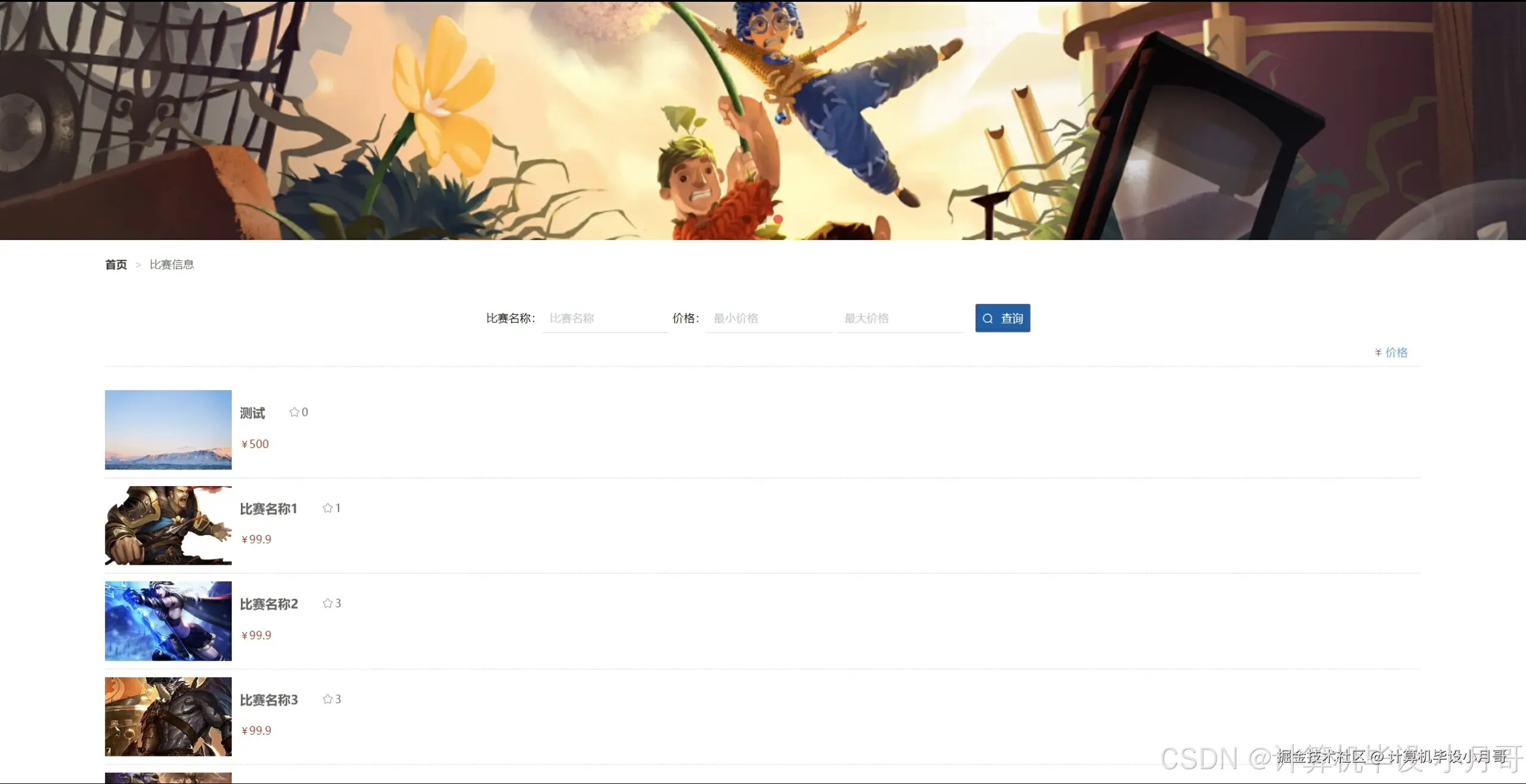The height and width of the screenshot is (784, 1526).
Task: Open the 比赛名称2 thumbnail image
Action: point(168,621)
